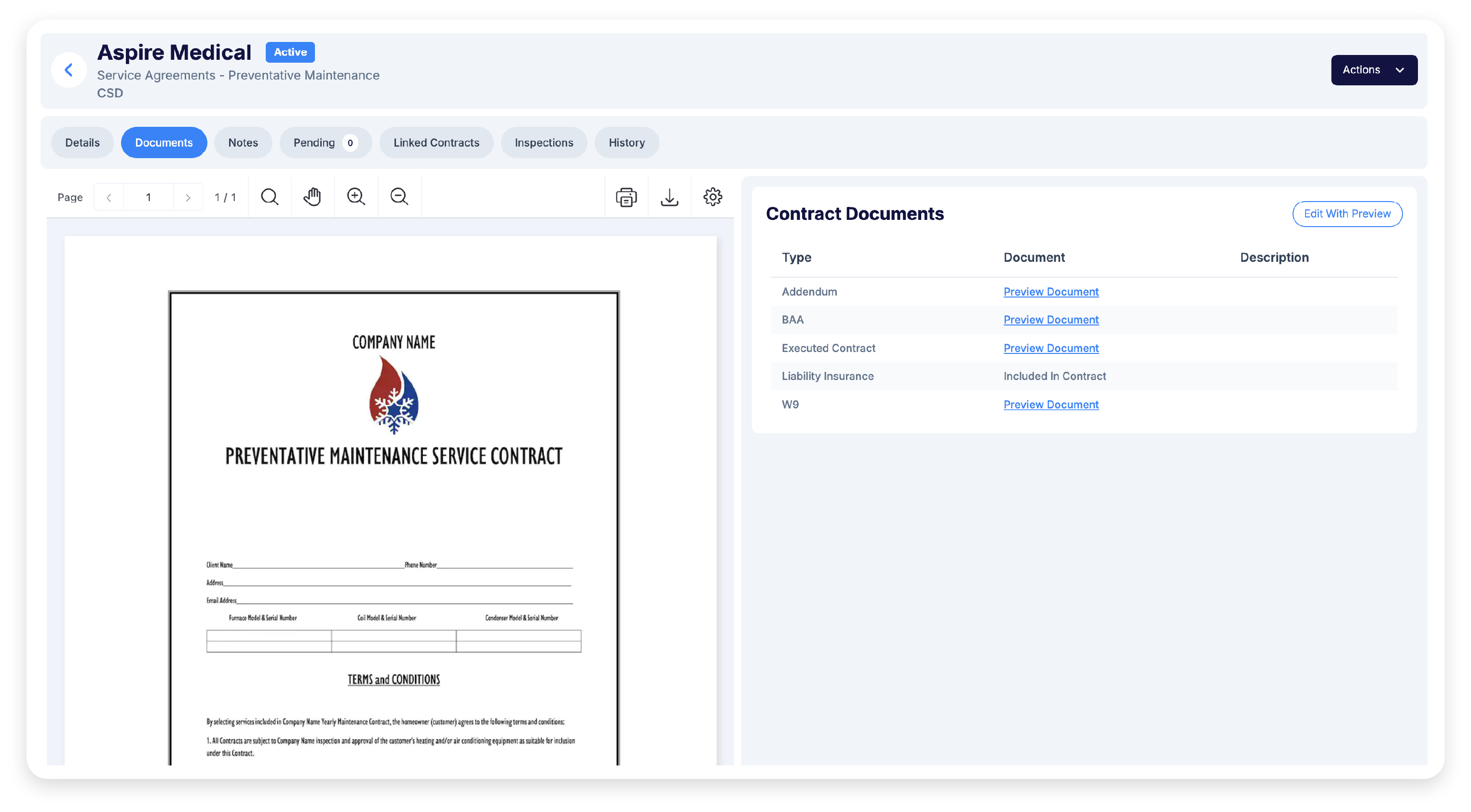Switch to the Inspections tab
The width and height of the screenshot is (1471, 812).
click(544, 142)
